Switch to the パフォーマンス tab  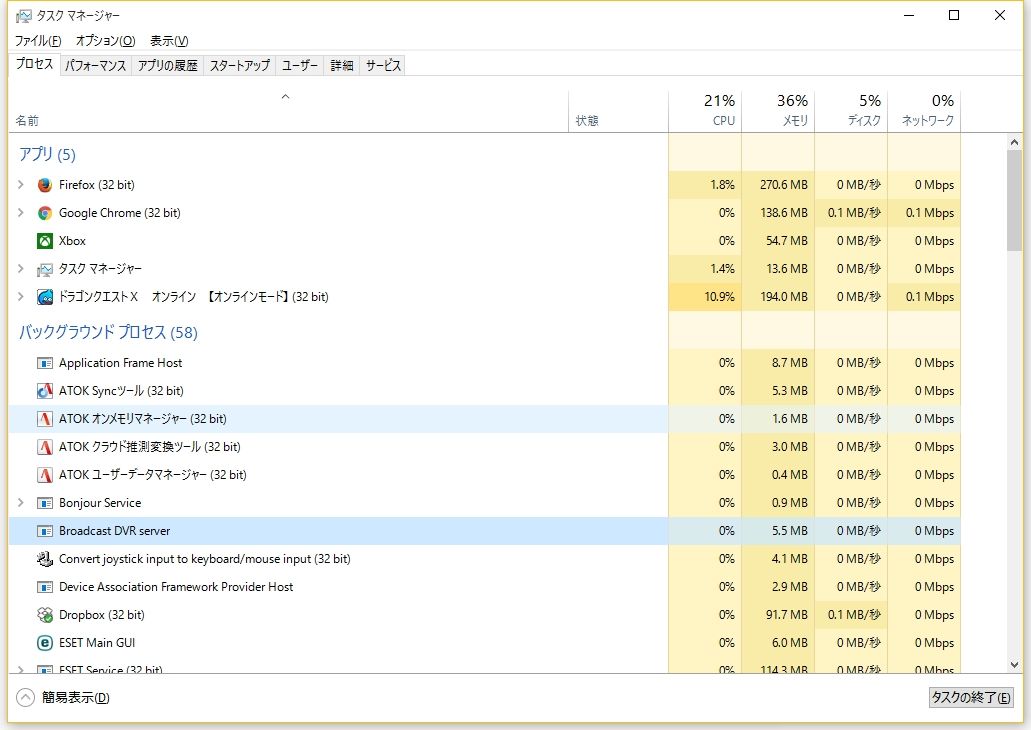(96, 66)
